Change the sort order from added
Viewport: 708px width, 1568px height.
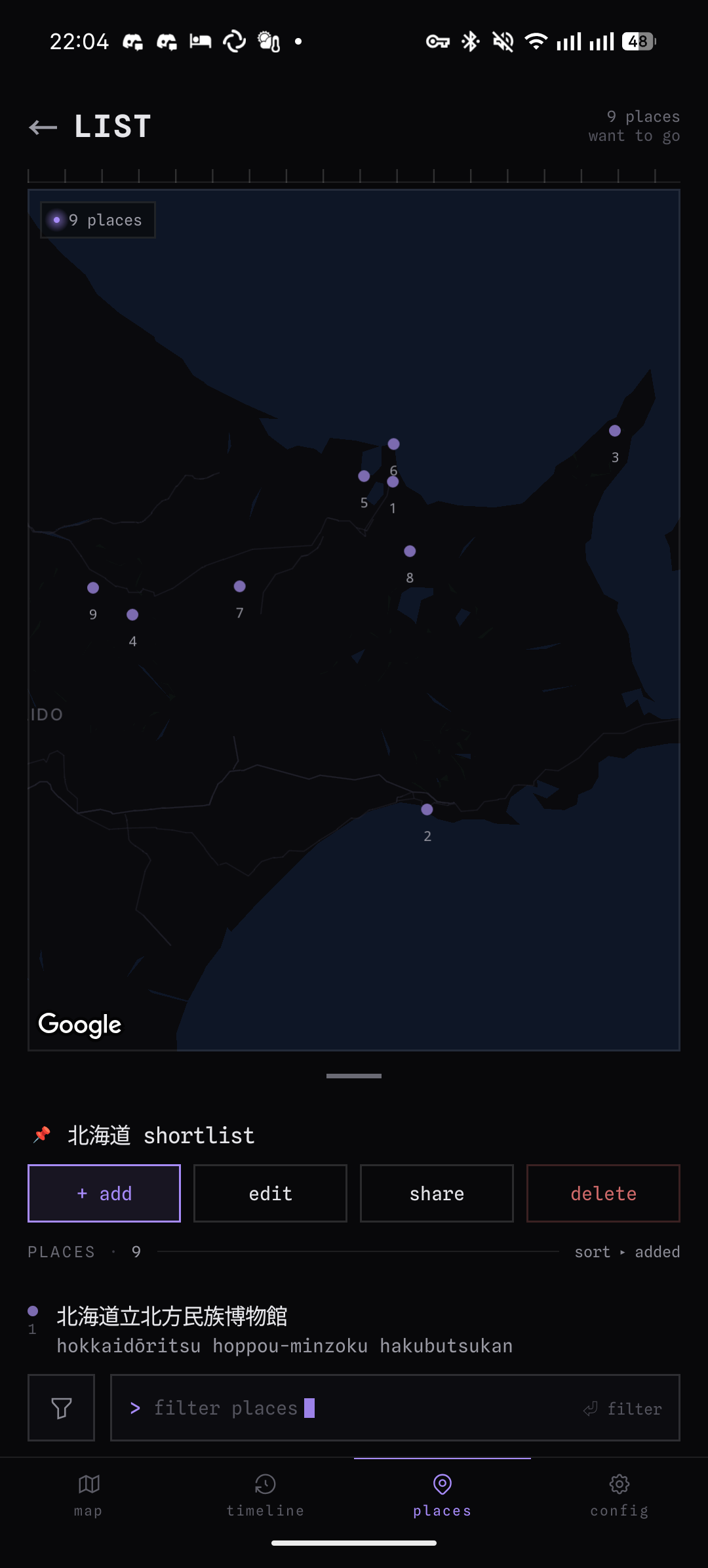pos(627,1252)
